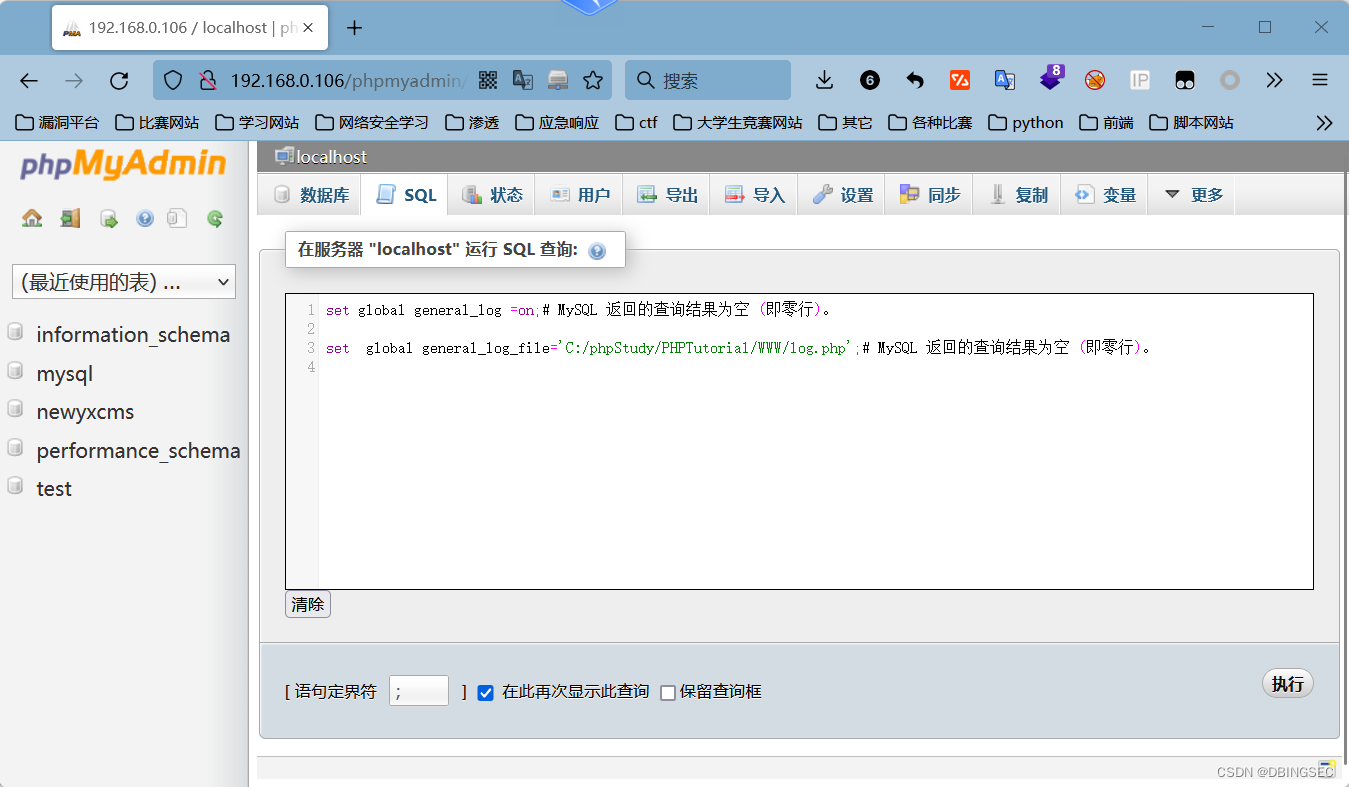The image size is (1349, 787).
Task: Click the browser address bar URL
Action: (348, 81)
